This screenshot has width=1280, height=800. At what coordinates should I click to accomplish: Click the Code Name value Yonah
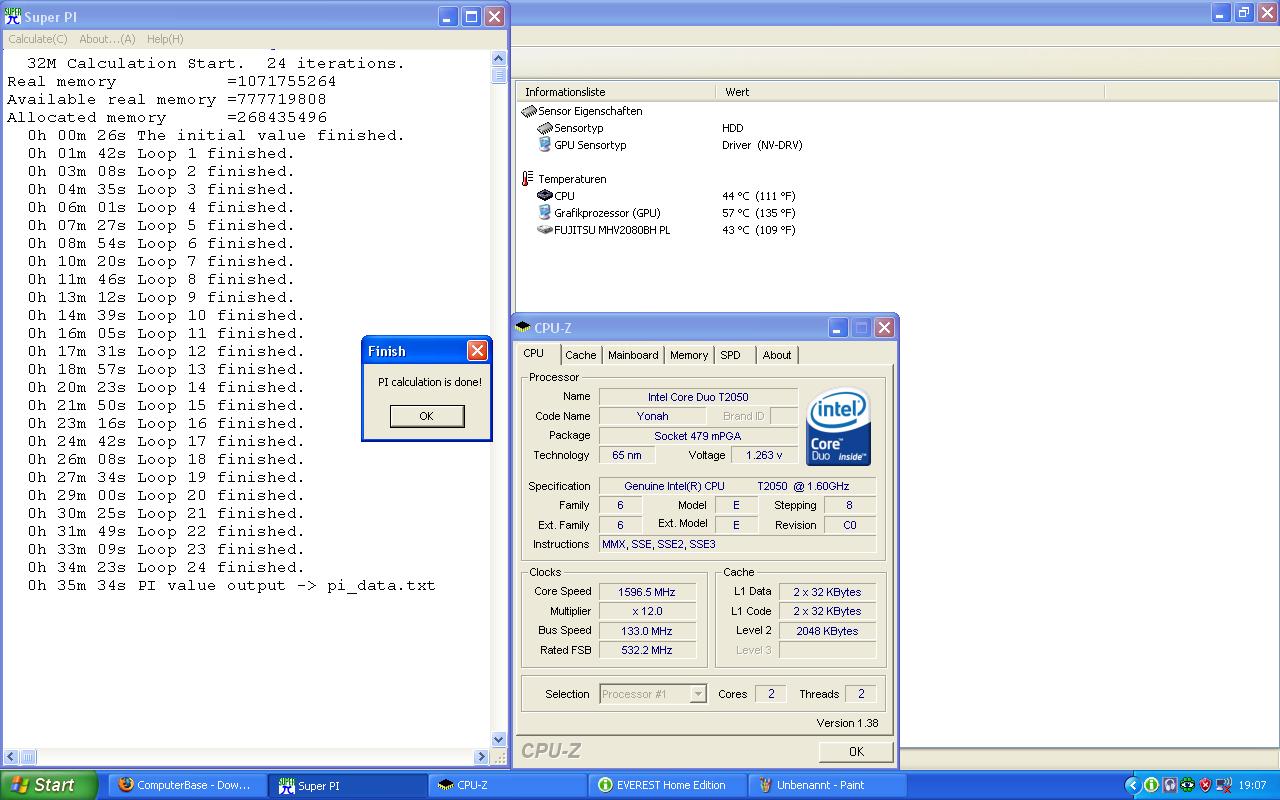653,416
